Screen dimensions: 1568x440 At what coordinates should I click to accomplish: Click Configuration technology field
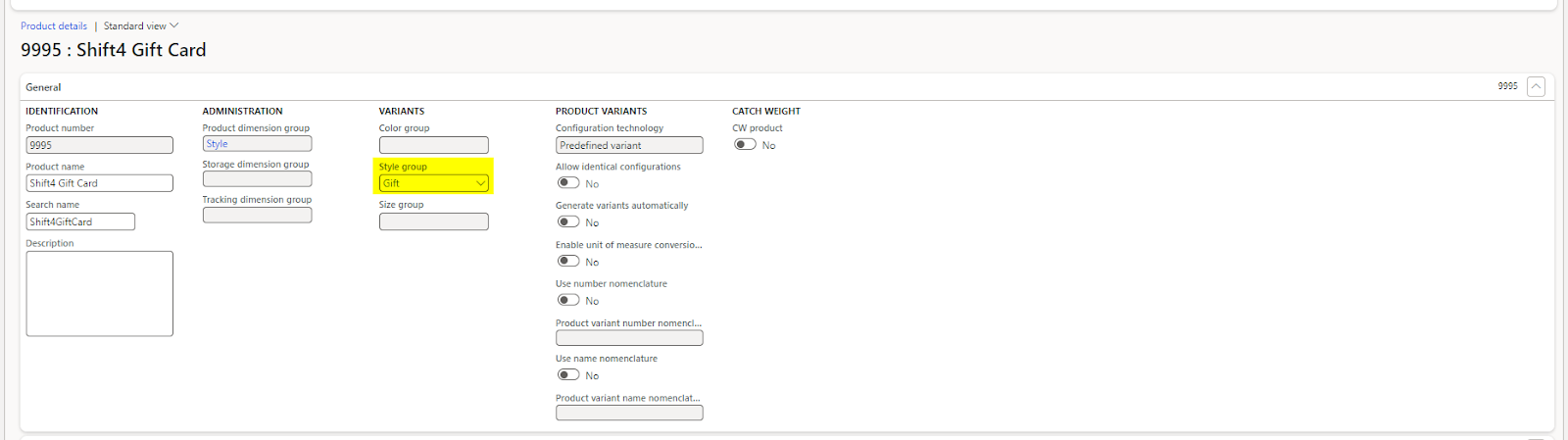[x=629, y=145]
